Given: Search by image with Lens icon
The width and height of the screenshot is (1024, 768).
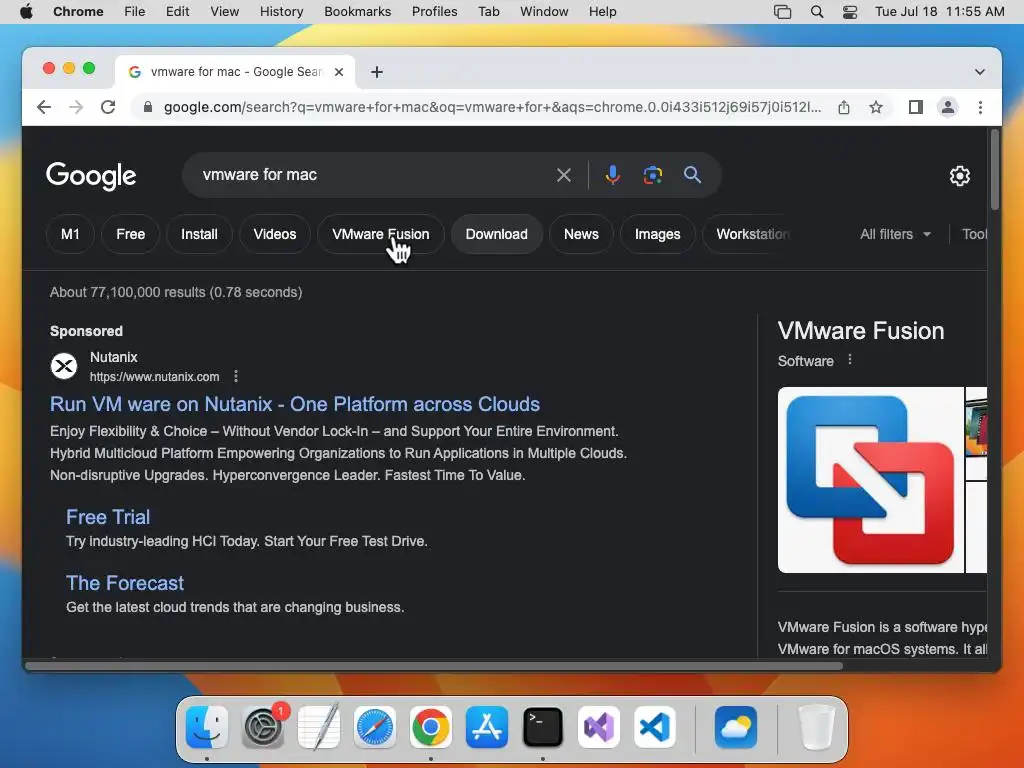Looking at the screenshot, I should [x=652, y=175].
